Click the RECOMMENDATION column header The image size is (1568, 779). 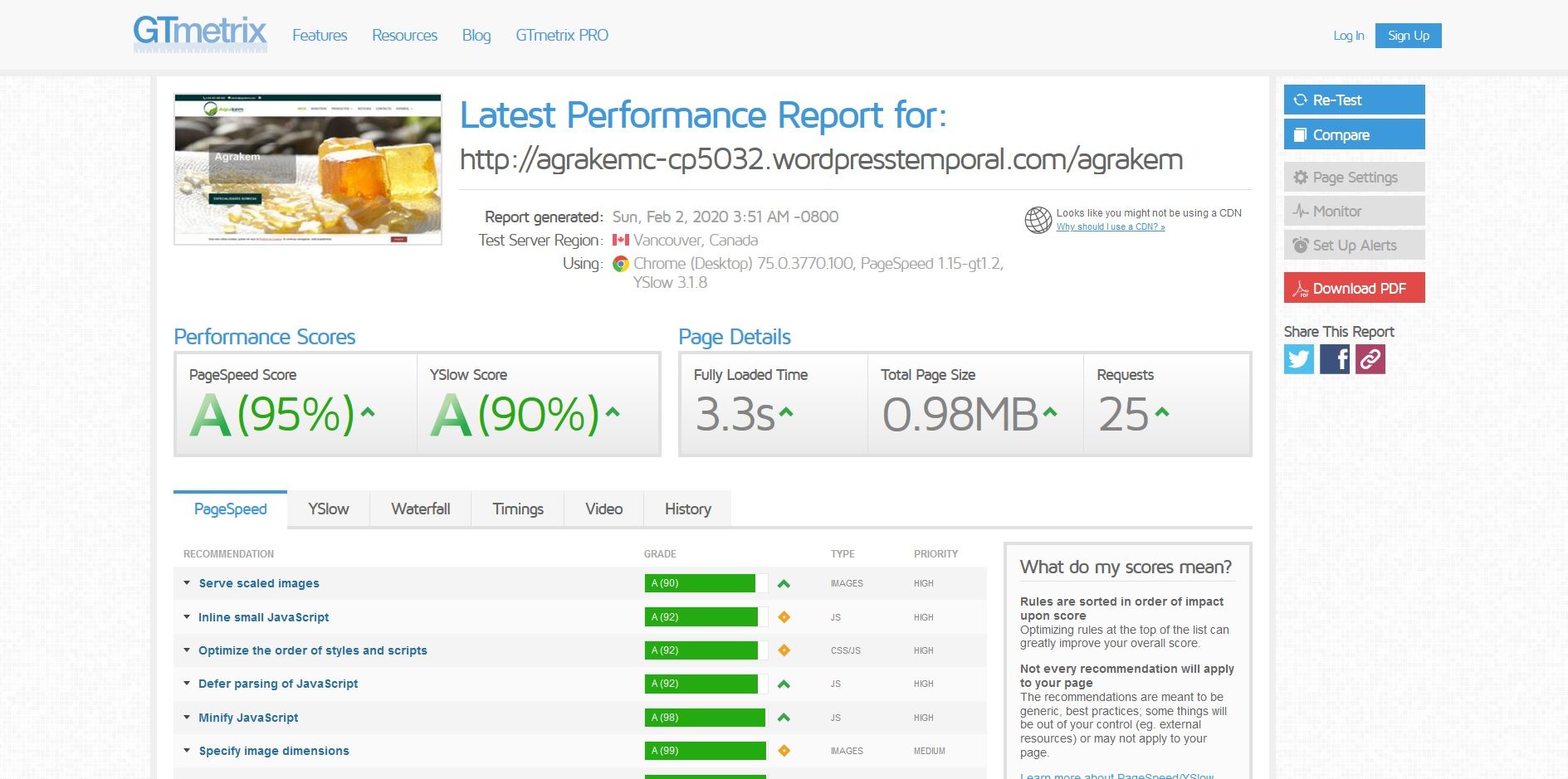tap(228, 554)
